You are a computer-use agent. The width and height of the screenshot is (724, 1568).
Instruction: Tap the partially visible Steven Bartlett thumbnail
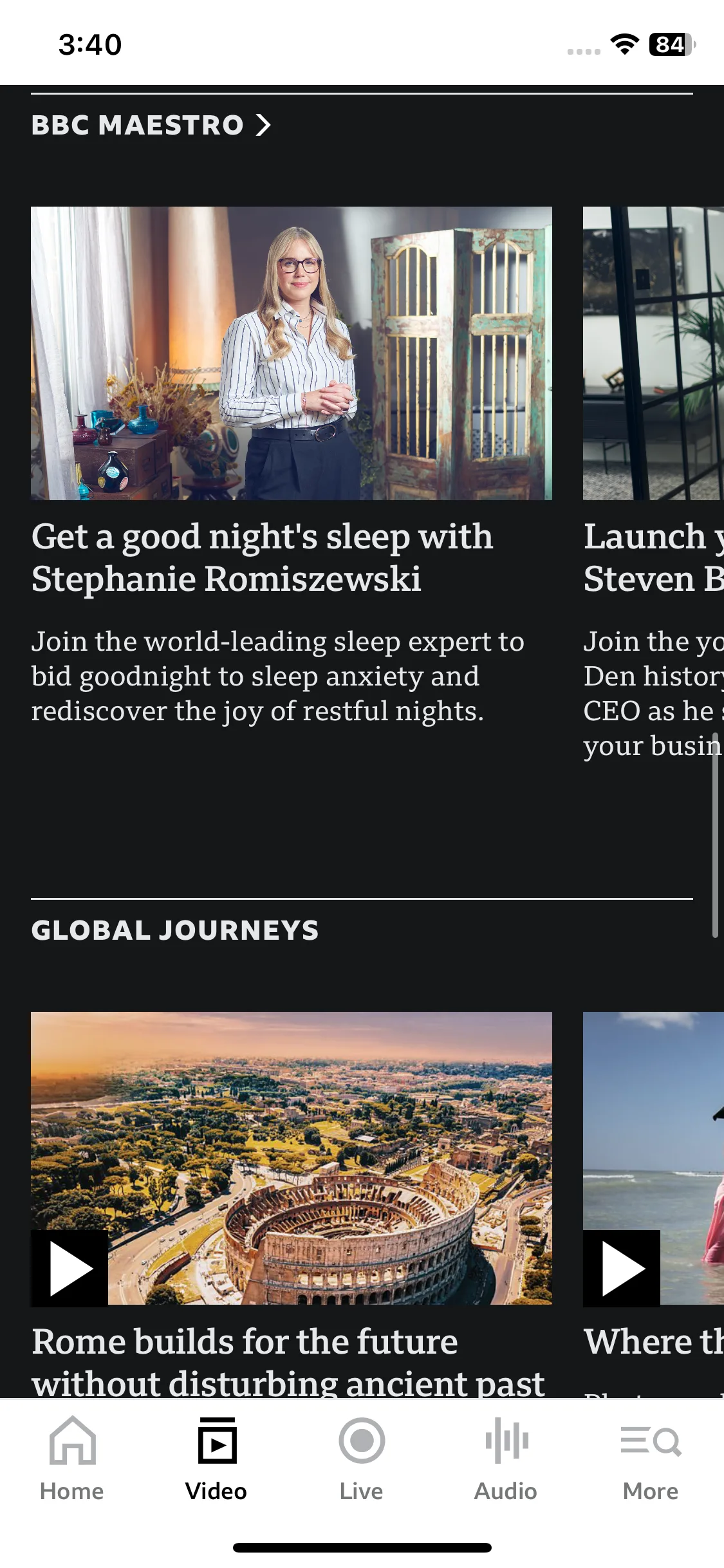(653, 353)
